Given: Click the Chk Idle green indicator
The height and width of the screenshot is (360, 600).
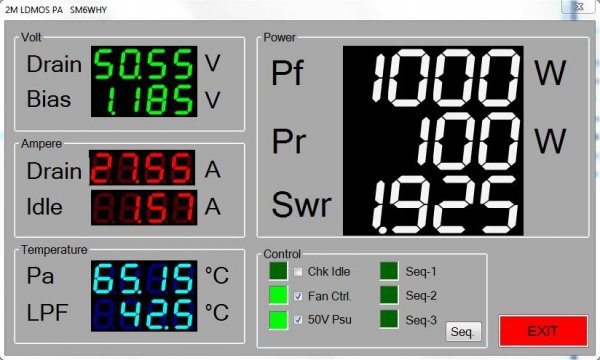Looking at the screenshot, I should pyautogui.click(x=278, y=271).
